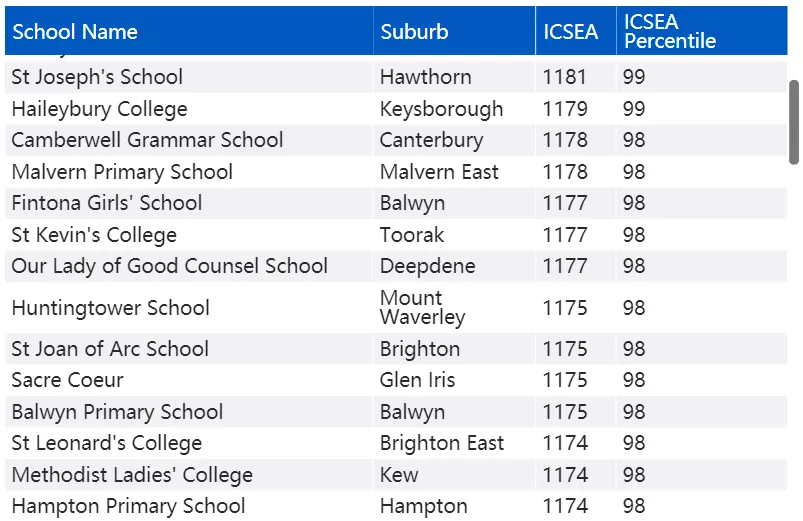Click Malvern Primary School name

(122, 172)
